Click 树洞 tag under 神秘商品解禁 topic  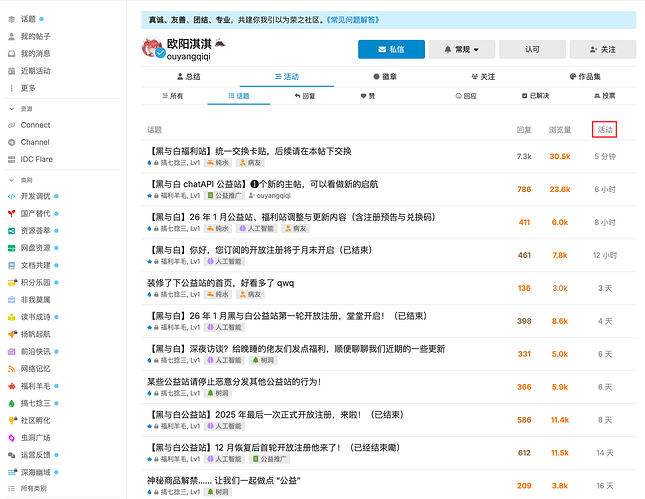(218, 492)
